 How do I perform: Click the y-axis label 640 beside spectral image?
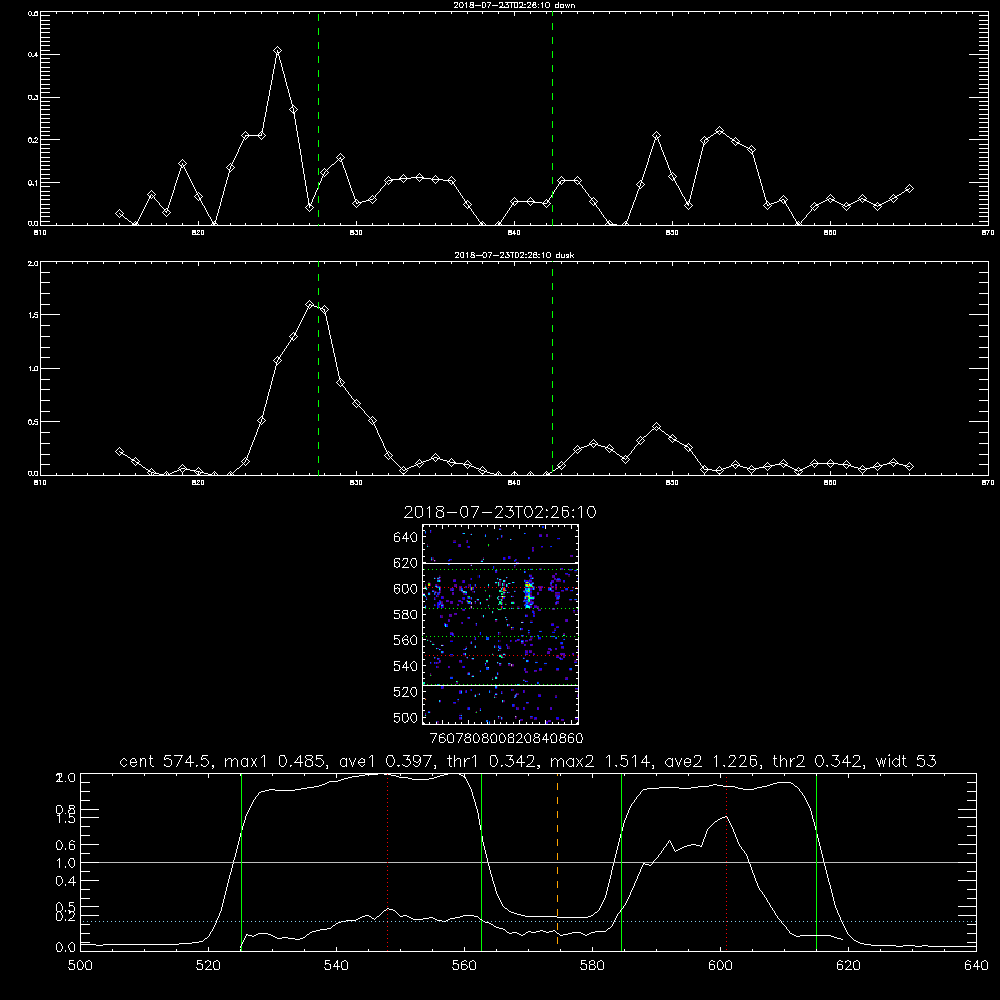pyautogui.click(x=406, y=538)
